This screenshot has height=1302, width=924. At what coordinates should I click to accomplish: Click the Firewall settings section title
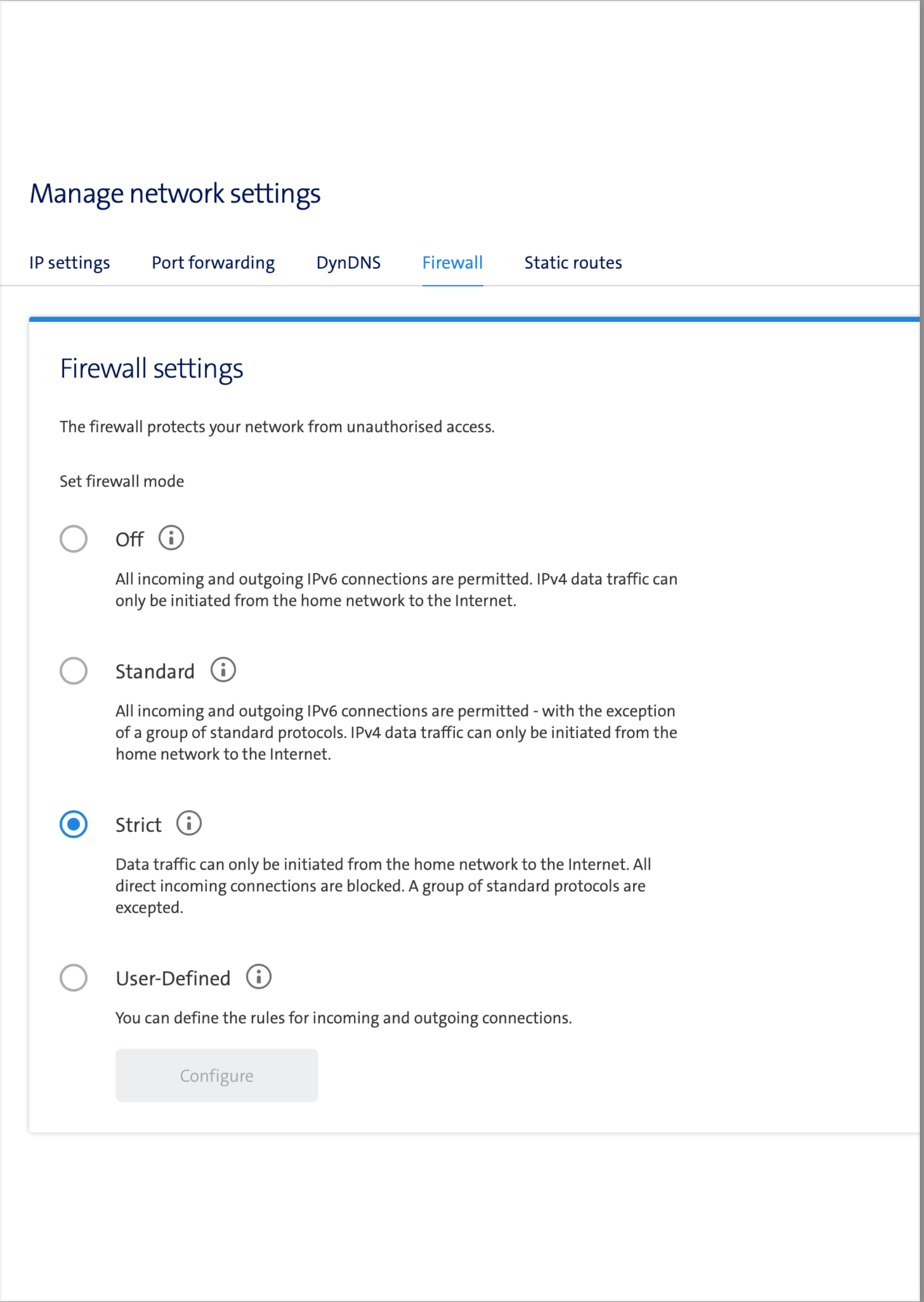click(151, 369)
